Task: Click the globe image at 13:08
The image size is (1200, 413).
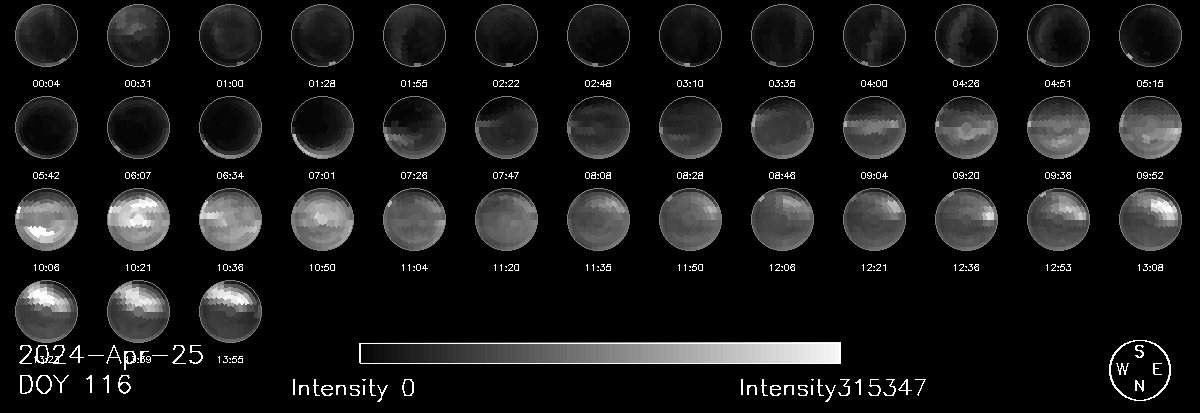Action: point(1150,220)
